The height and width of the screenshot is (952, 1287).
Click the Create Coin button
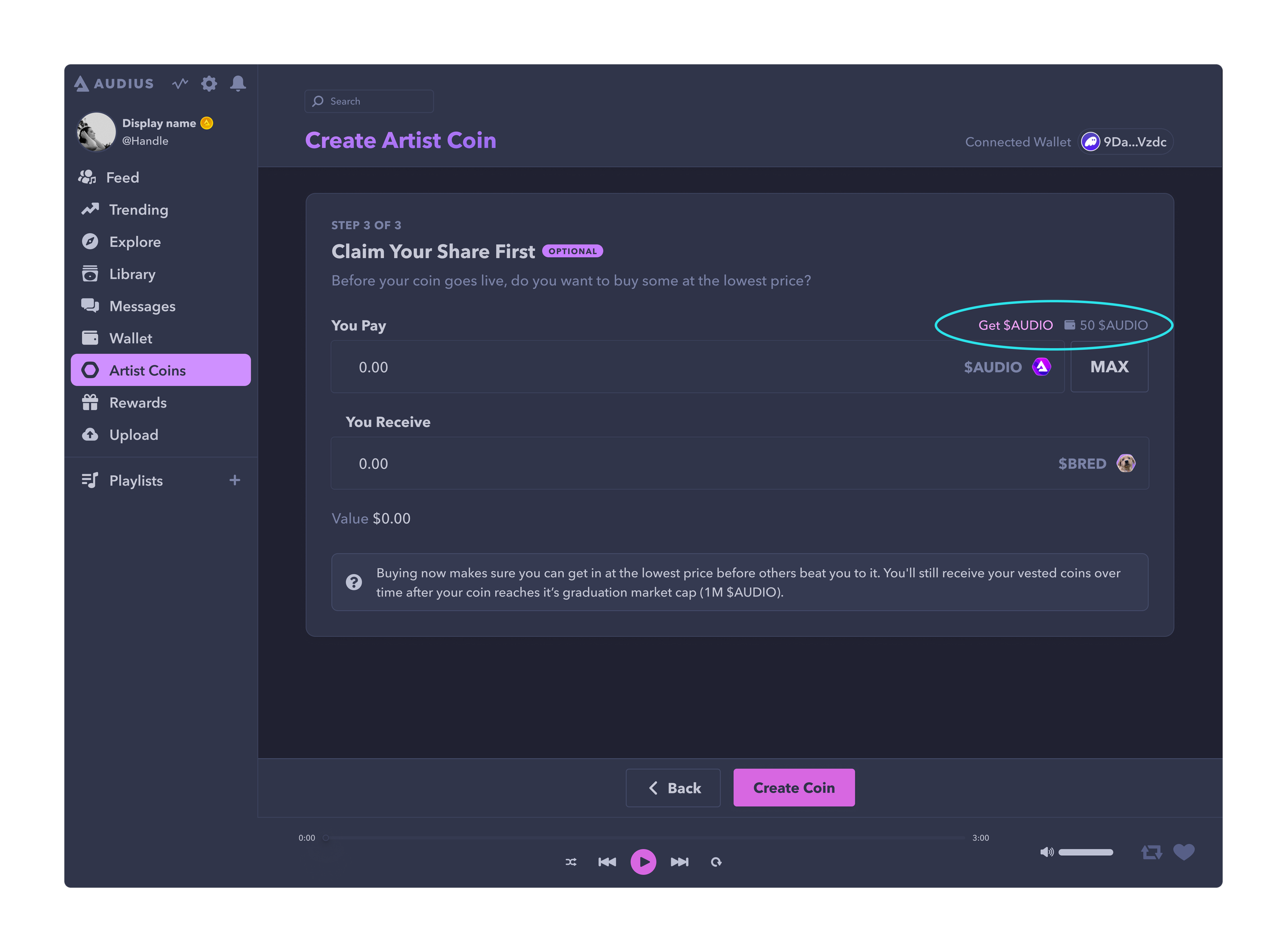click(794, 788)
